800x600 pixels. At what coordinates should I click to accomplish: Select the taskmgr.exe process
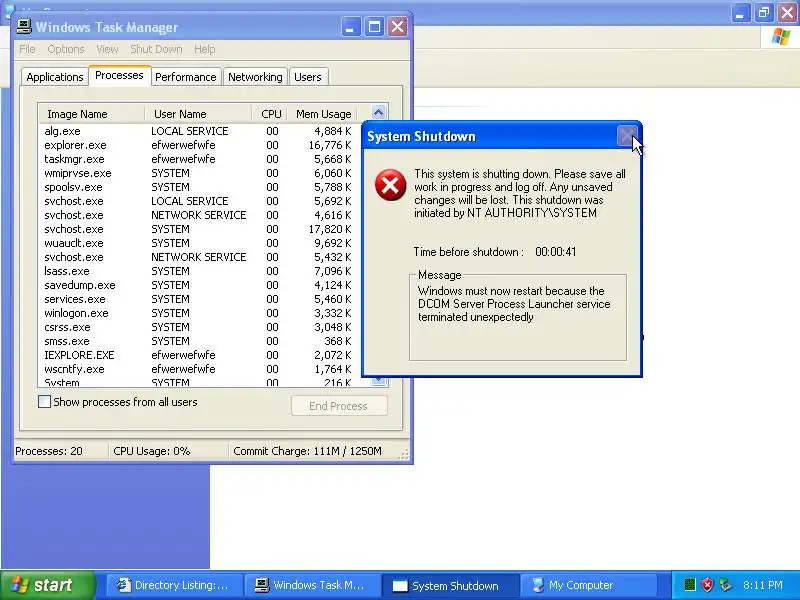tap(198, 159)
